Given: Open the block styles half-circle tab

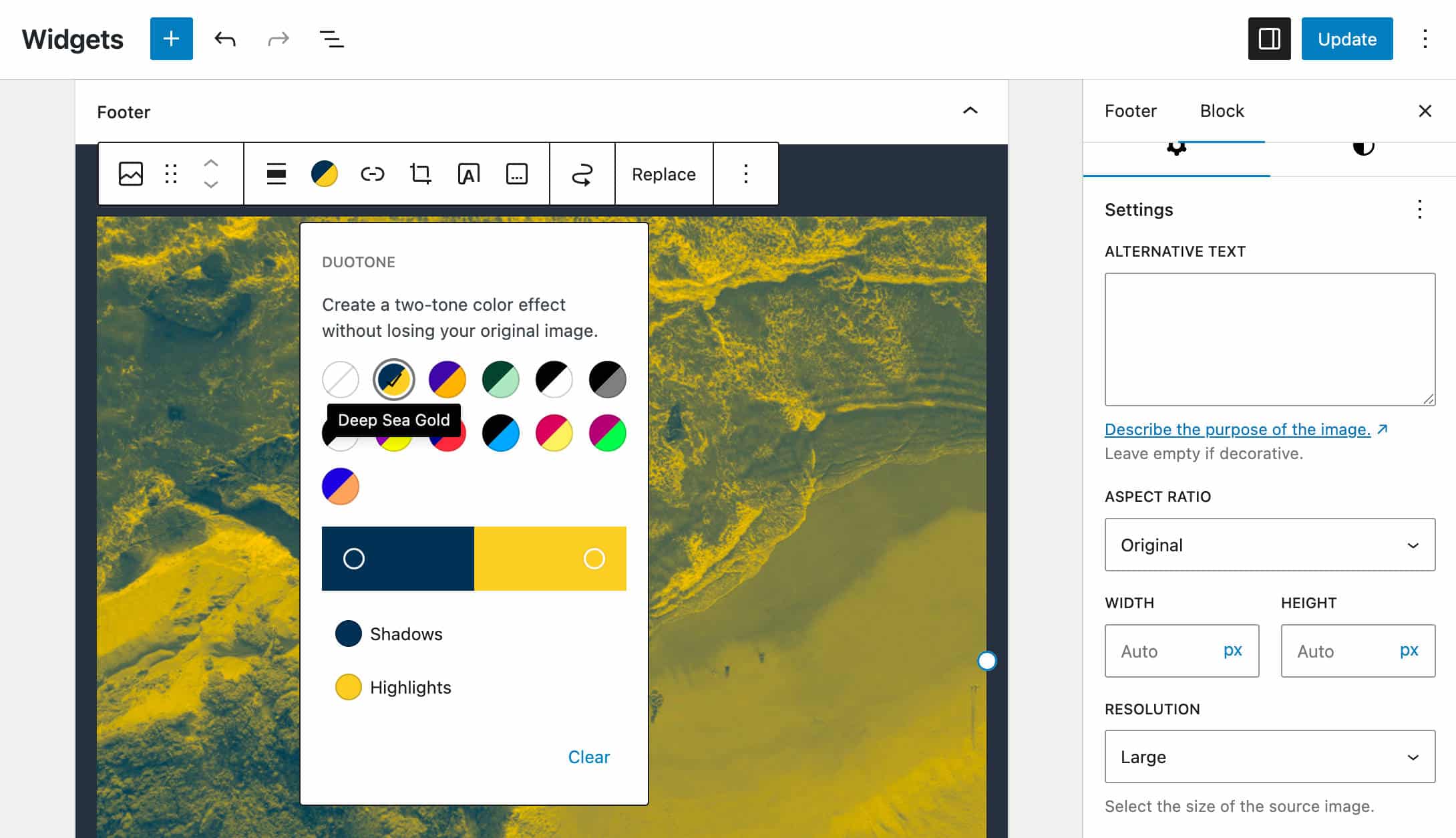Looking at the screenshot, I should click(1363, 150).
